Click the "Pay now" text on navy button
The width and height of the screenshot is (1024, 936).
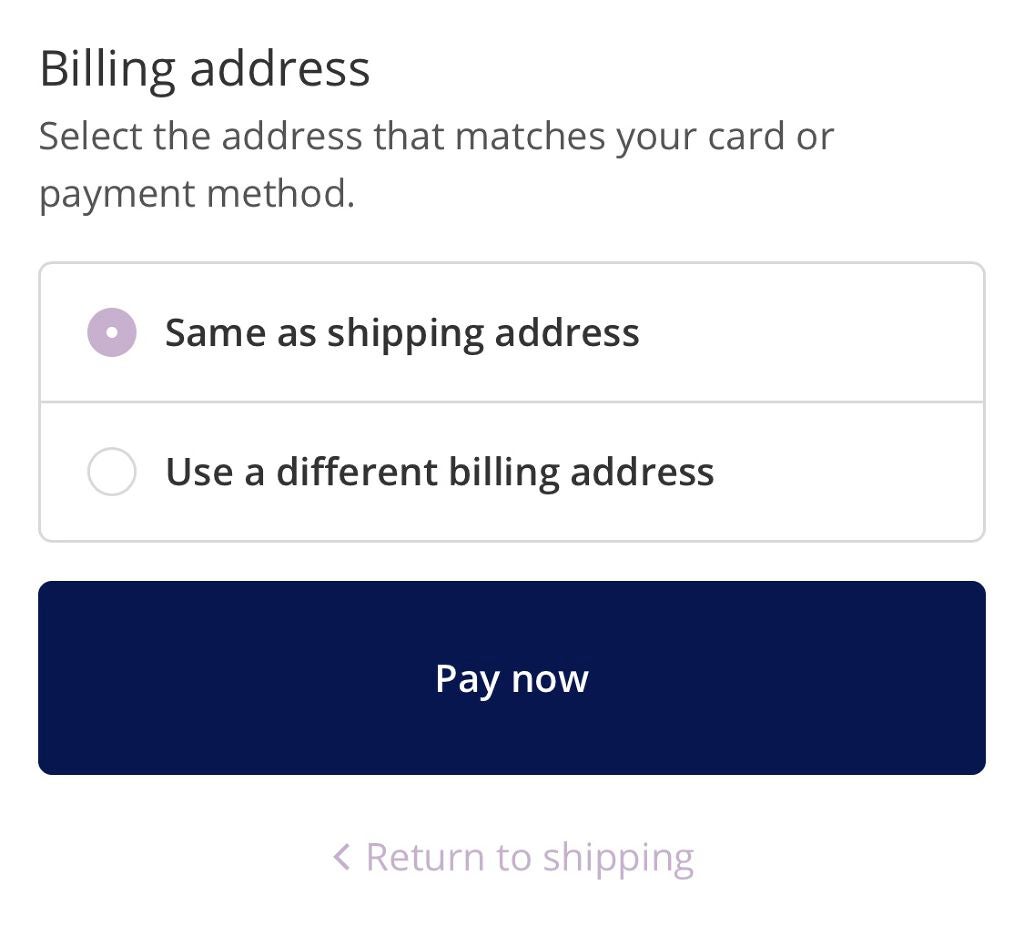[x=512, y=679]
